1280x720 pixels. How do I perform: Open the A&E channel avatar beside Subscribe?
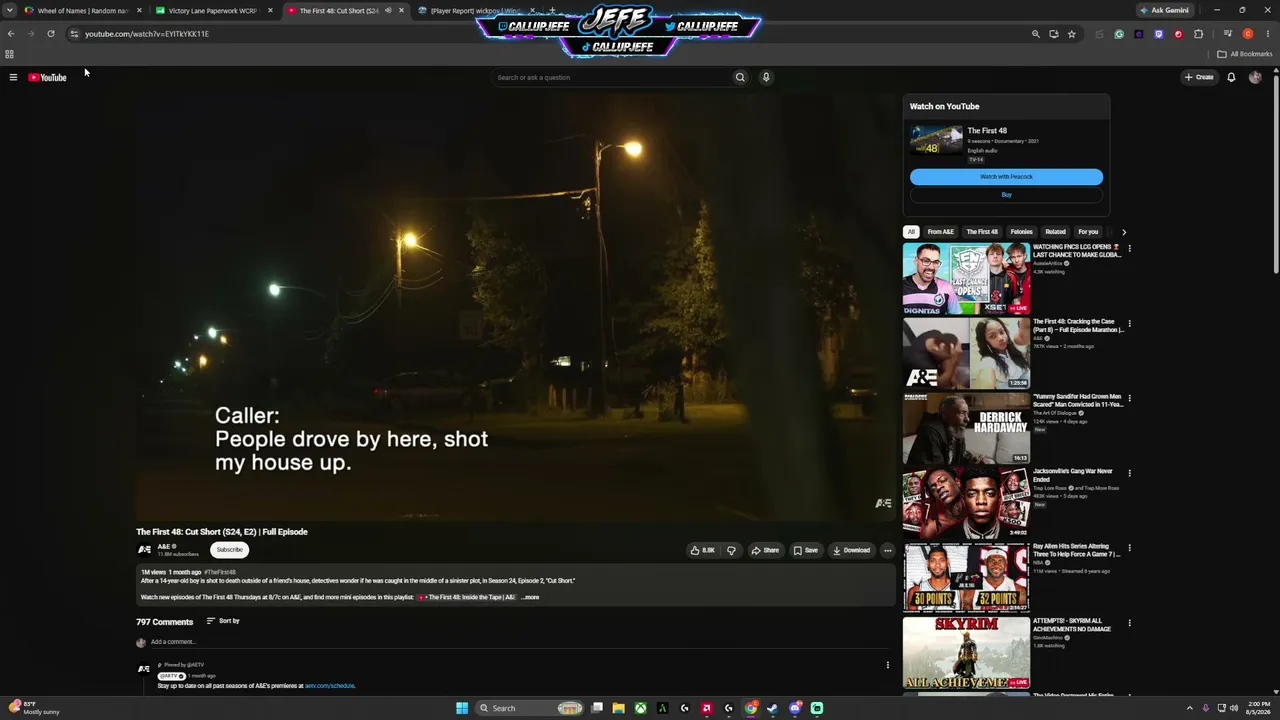tap(144, 550)
